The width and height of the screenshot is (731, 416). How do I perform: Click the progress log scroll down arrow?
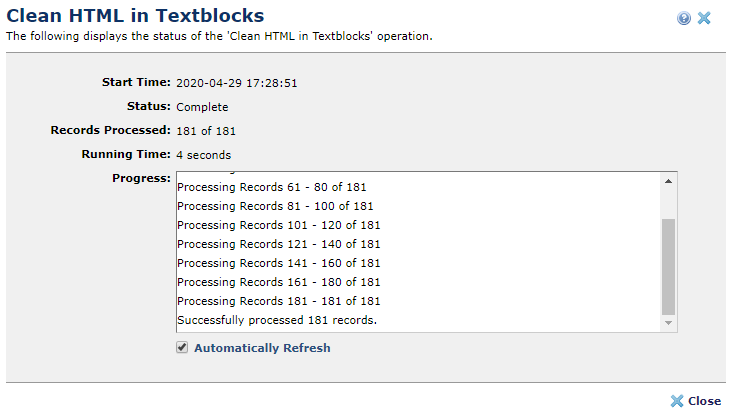point(669,324)
